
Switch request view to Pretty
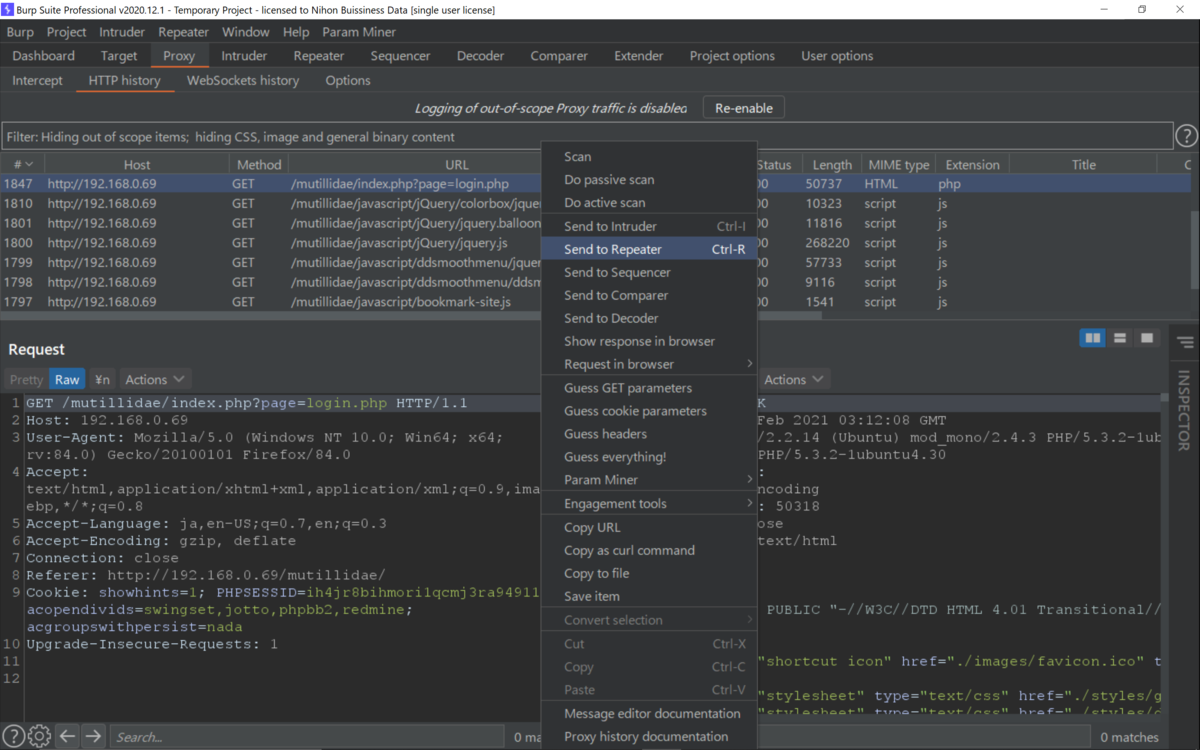click(x=26, y=380)
